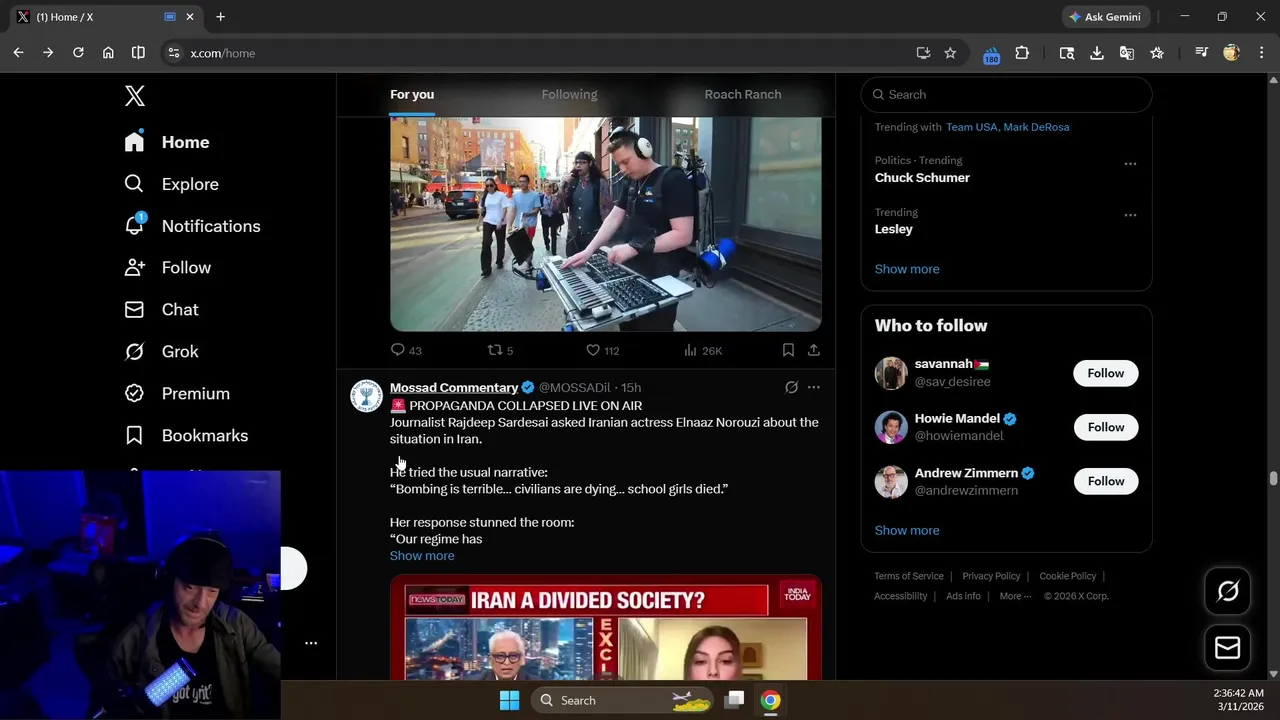
Task: Open the floating Grok button
Action: point(1228,591)
